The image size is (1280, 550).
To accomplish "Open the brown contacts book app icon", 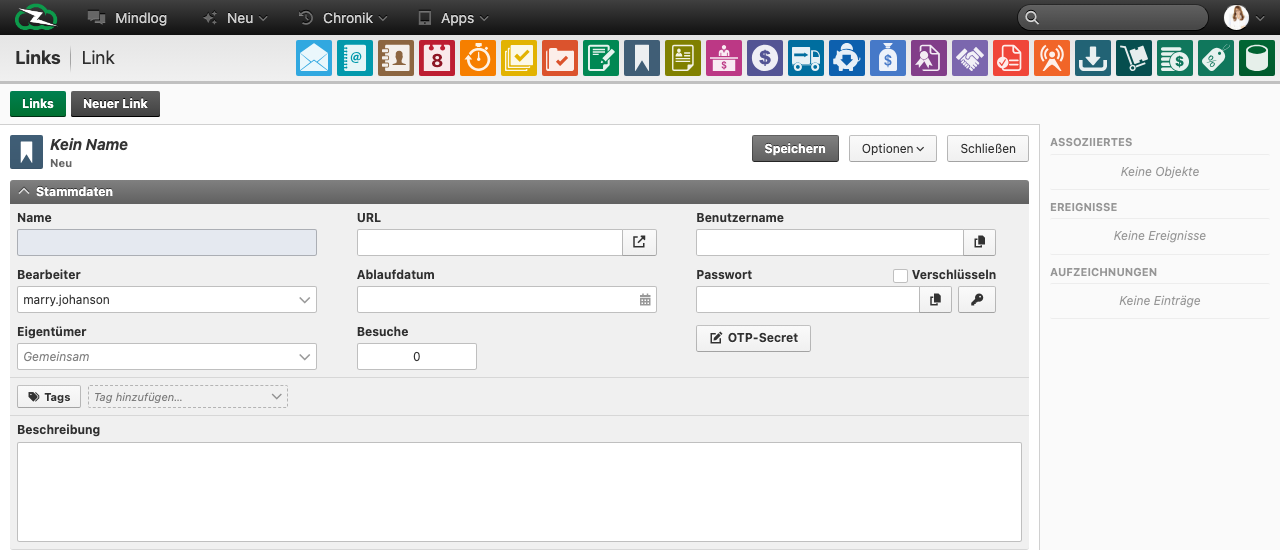I will [396, 58].
